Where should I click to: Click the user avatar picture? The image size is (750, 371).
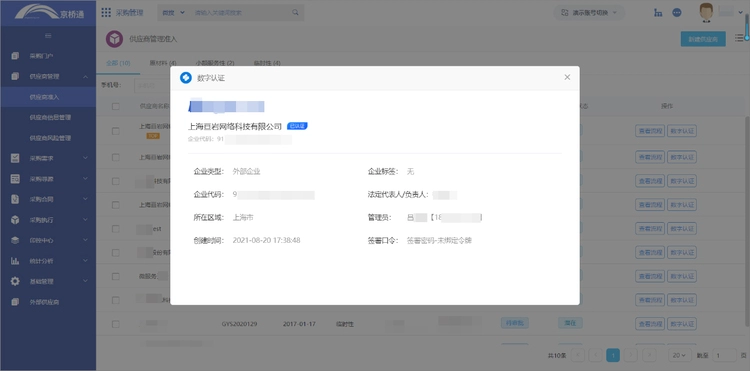(706, 12)
